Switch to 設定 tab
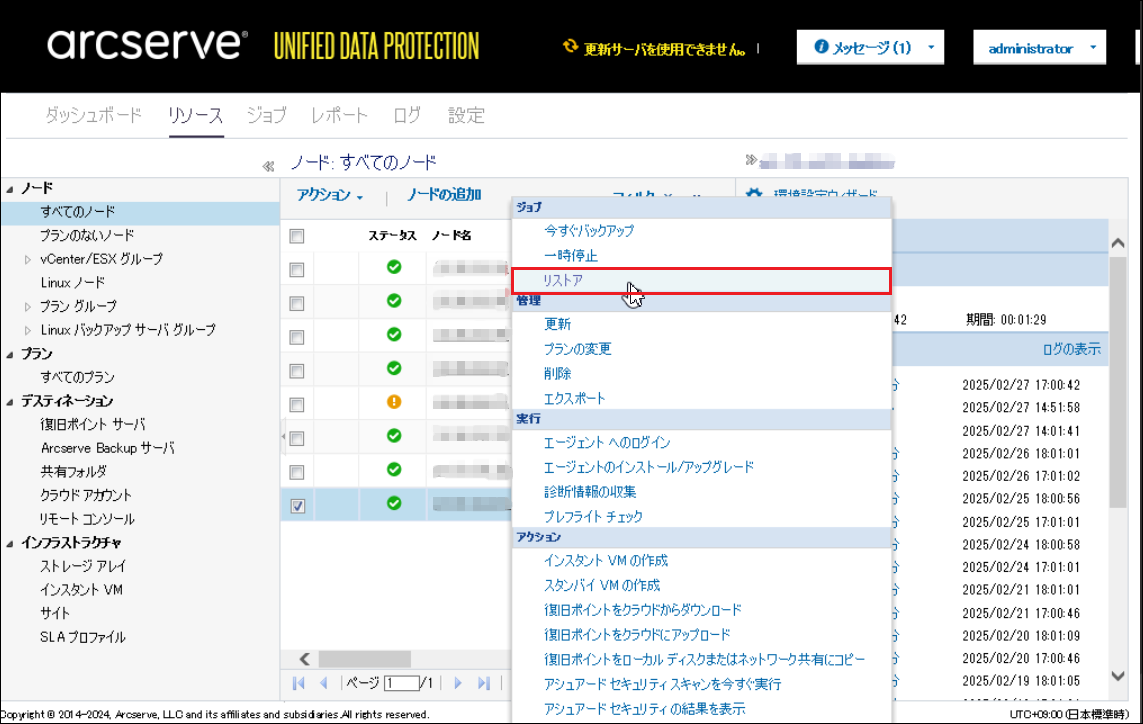 466,115
